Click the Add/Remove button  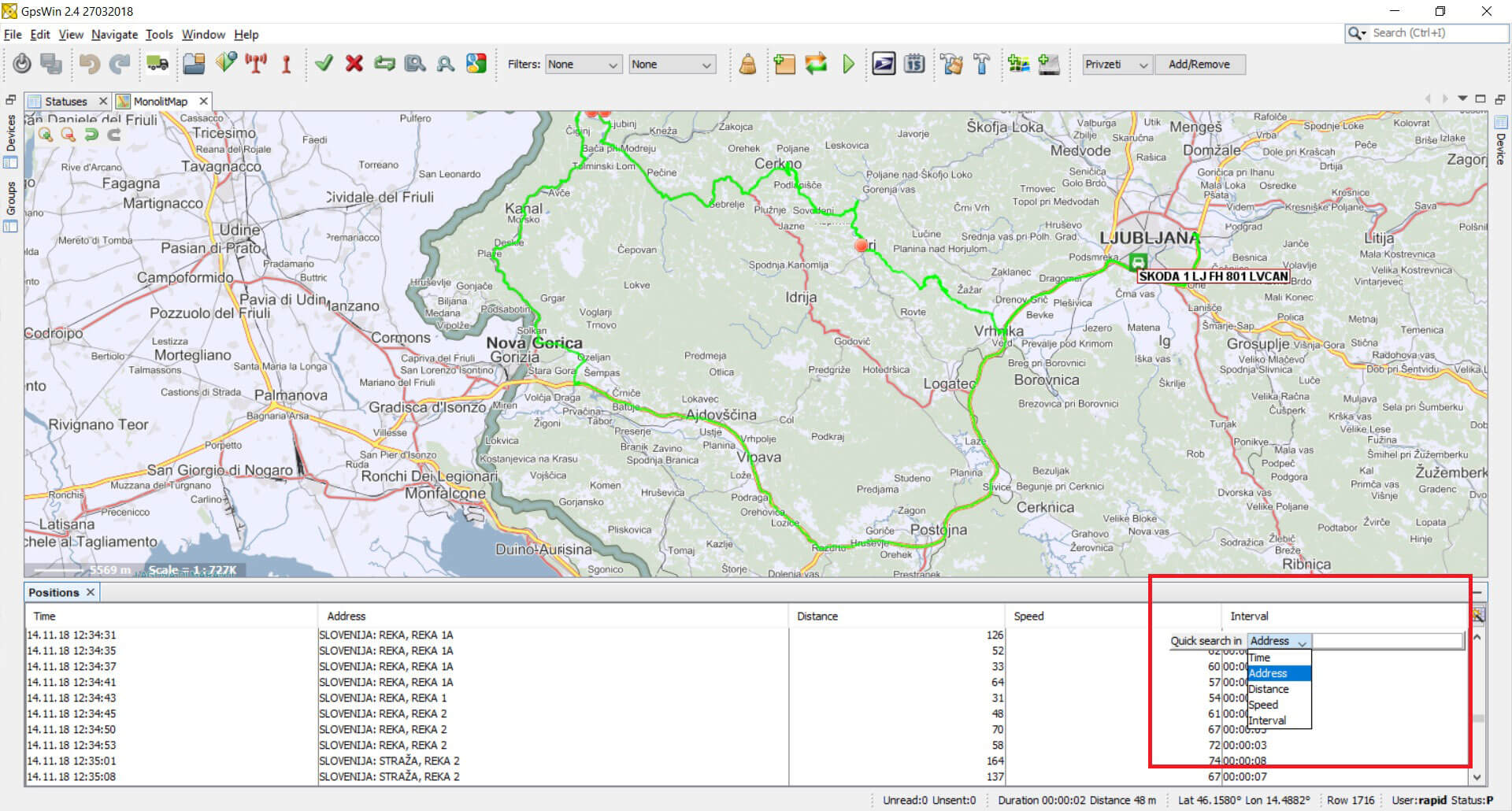[1199, 65]
